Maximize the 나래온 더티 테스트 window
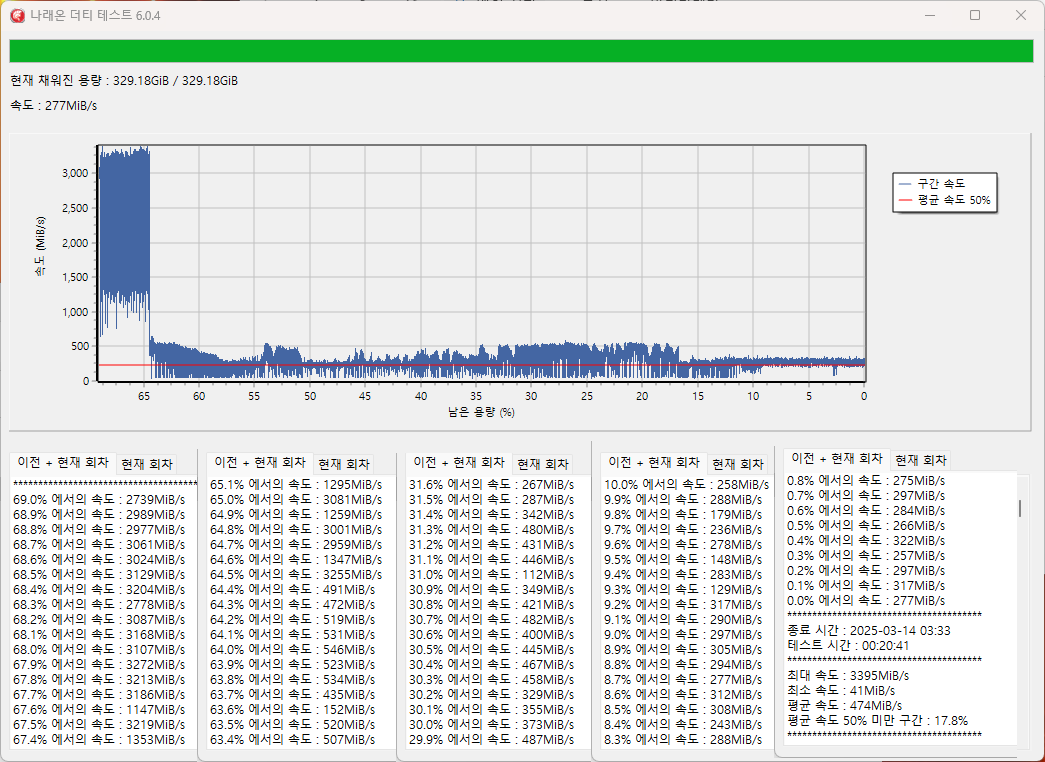Screen dimensions: 1045x762 (x=975, y=15)
